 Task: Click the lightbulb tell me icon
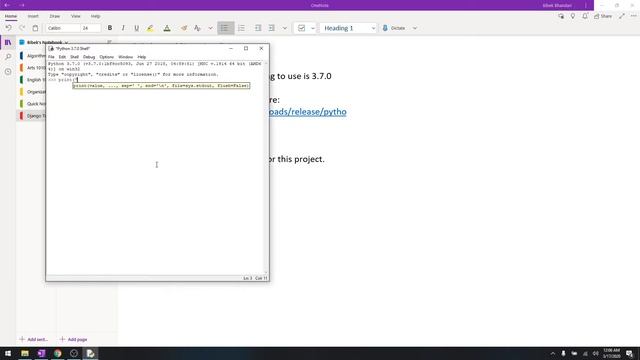coord(573,16)
